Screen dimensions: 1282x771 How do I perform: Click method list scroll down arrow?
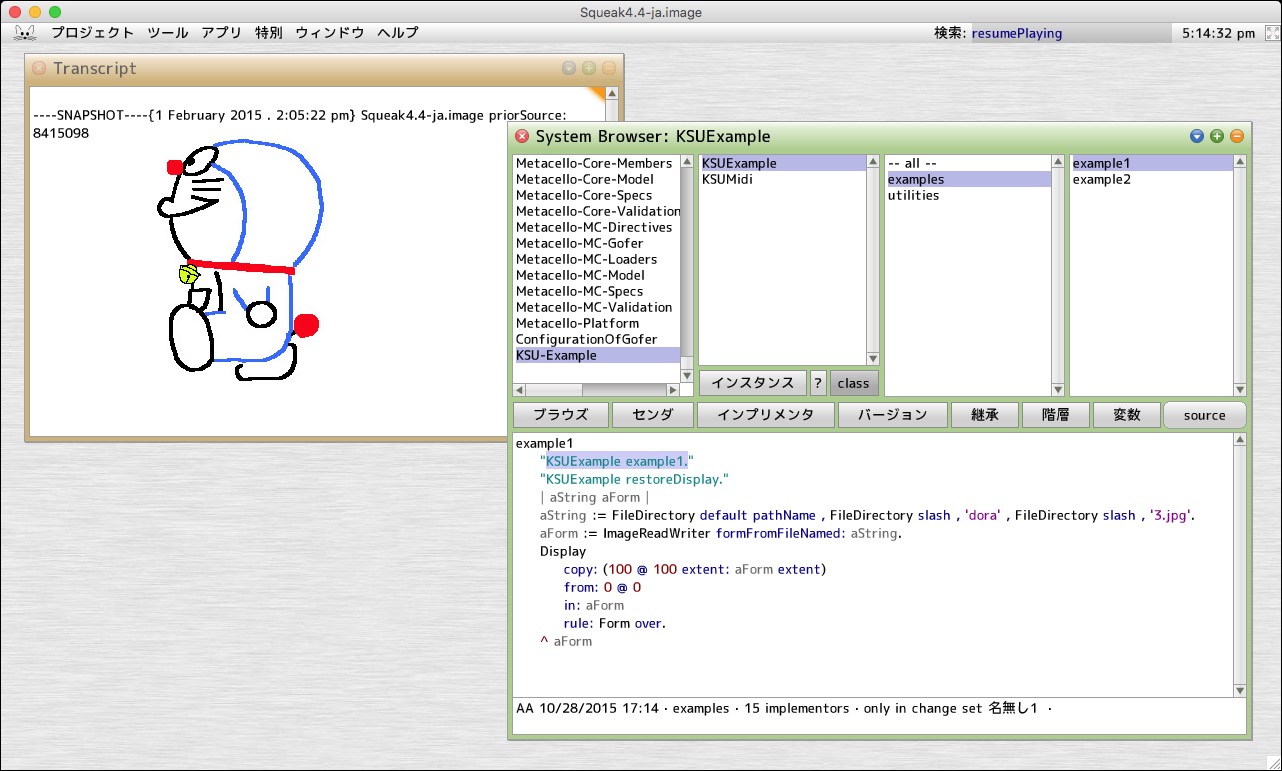[x=1241, y=390]
